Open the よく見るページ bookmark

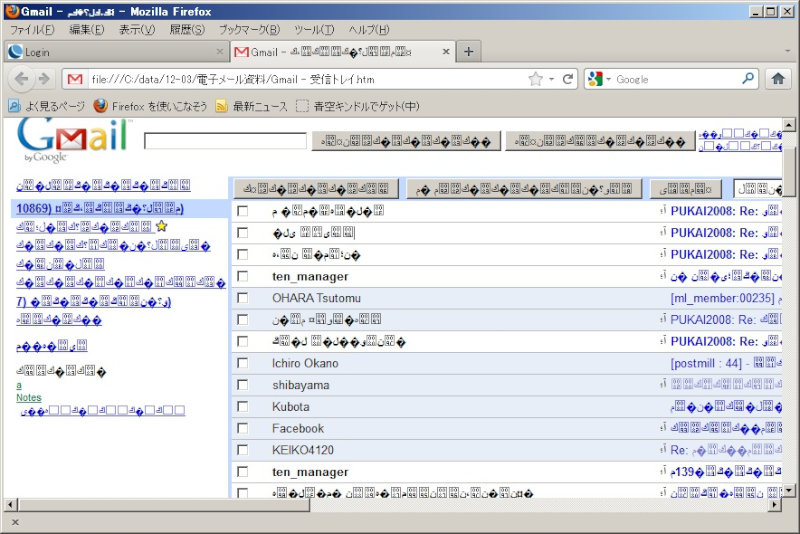tap(46, 106)
